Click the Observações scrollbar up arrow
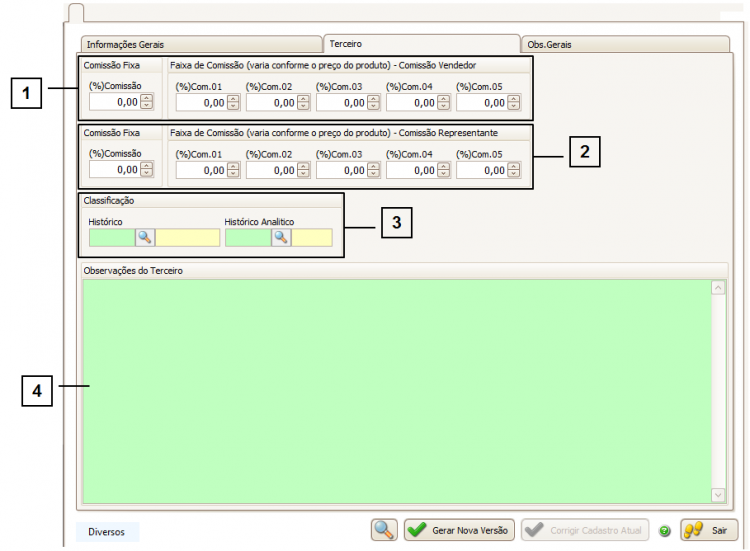750x551 pixels. pyautogui.click(x=717, y=288)
